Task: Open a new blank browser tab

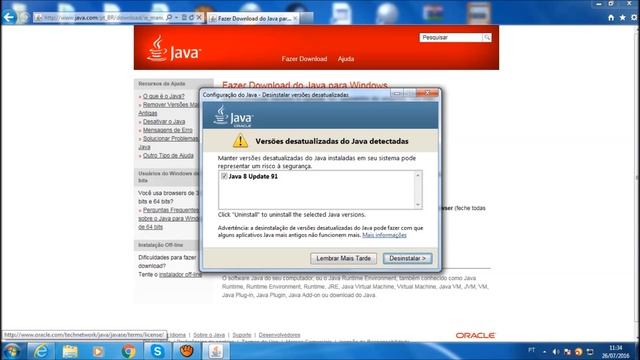Action: click(307, 18)
